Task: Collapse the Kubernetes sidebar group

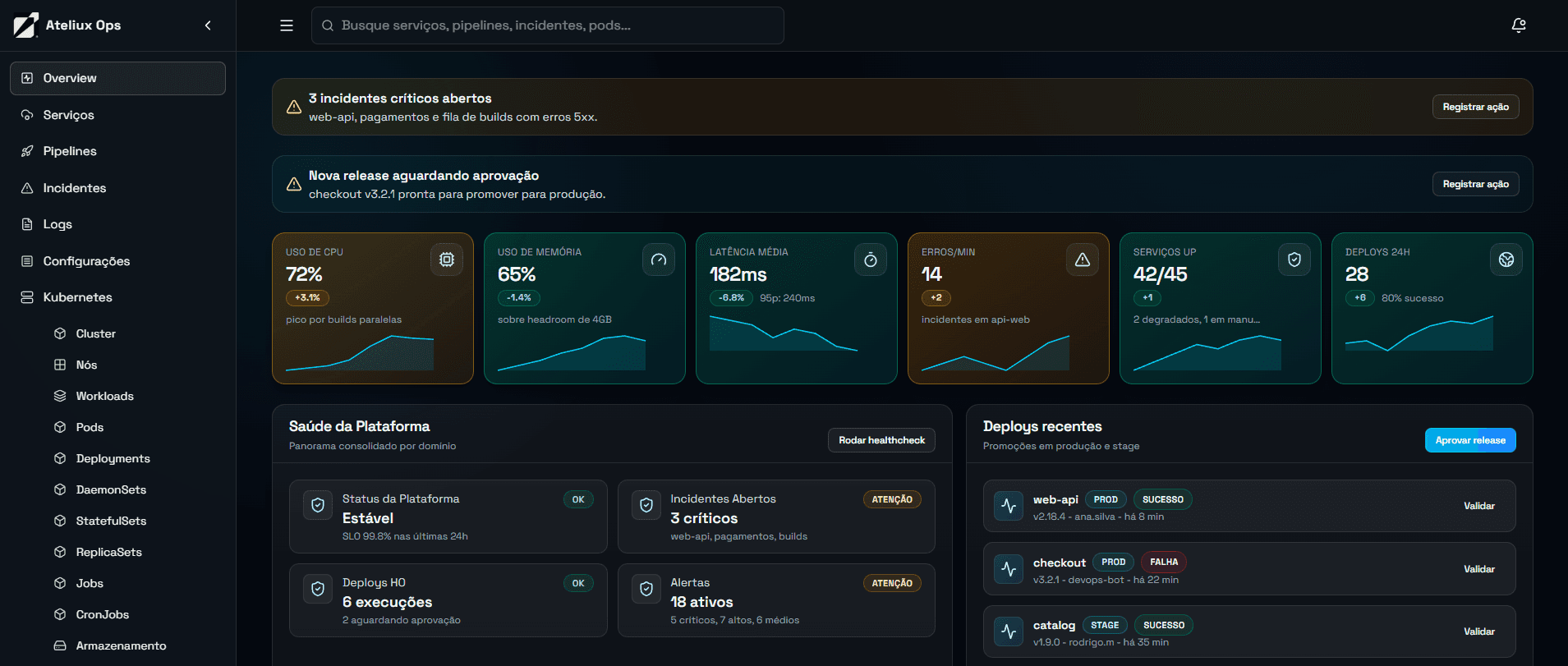Action: 117,297
